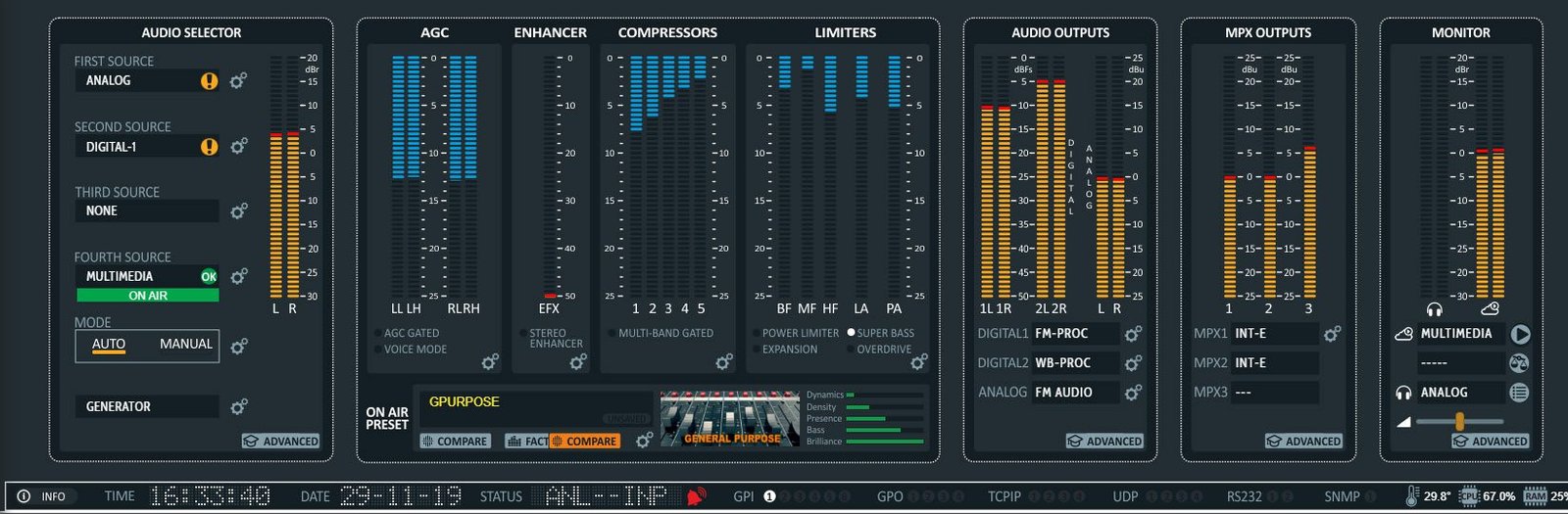Click the alarm bell icon in status bar

(696, 496)
